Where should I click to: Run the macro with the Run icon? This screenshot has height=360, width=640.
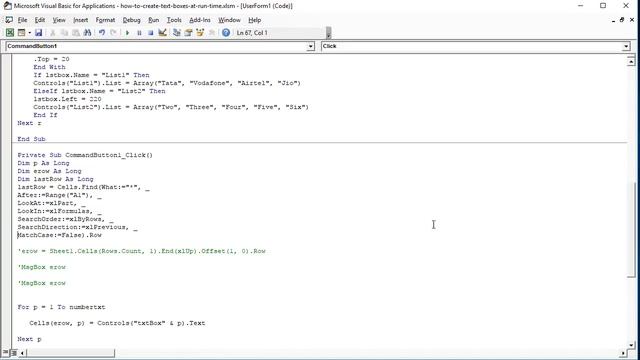[x=127, y=33]
